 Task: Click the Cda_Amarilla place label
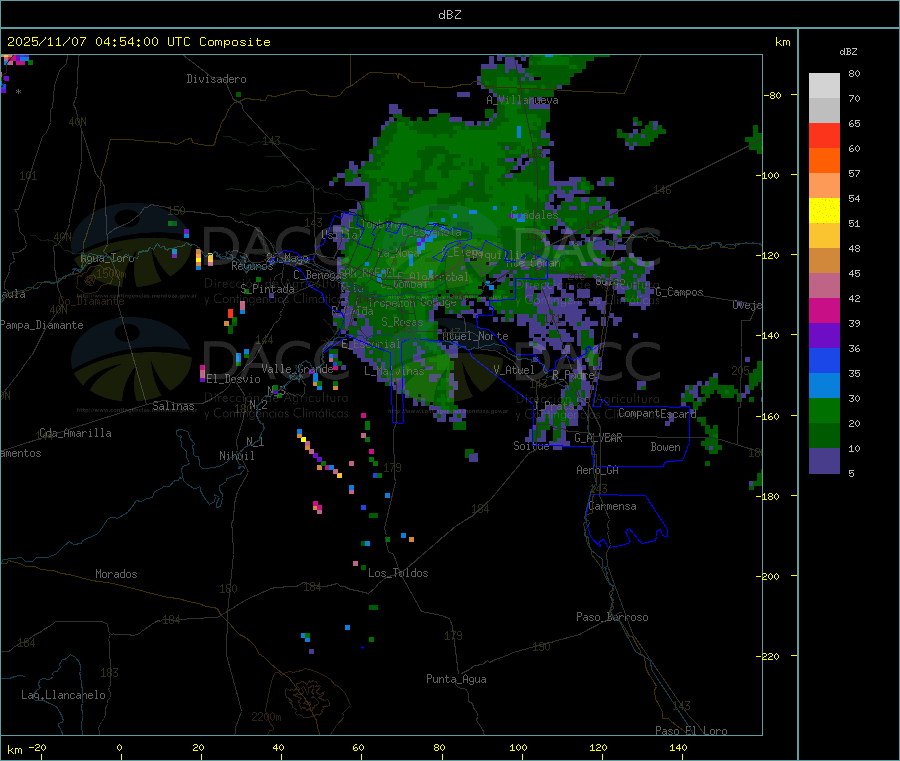click(x=75, y=433)
